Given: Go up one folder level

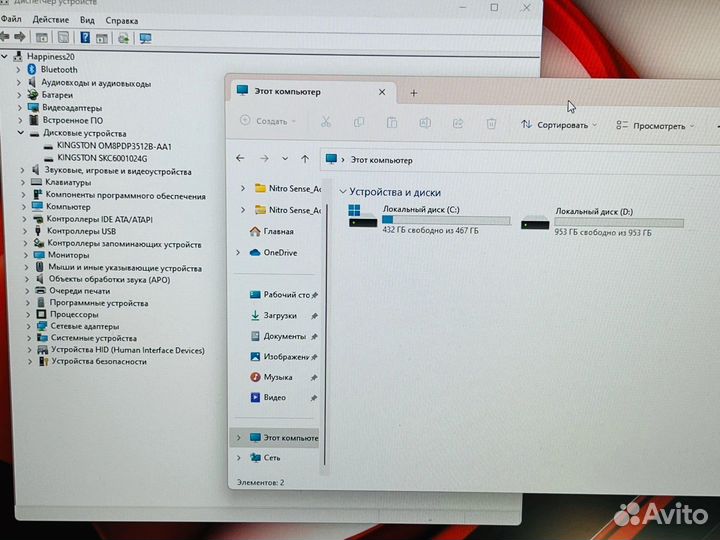Looking at the screenshot, I should click(x=305, y=159).
